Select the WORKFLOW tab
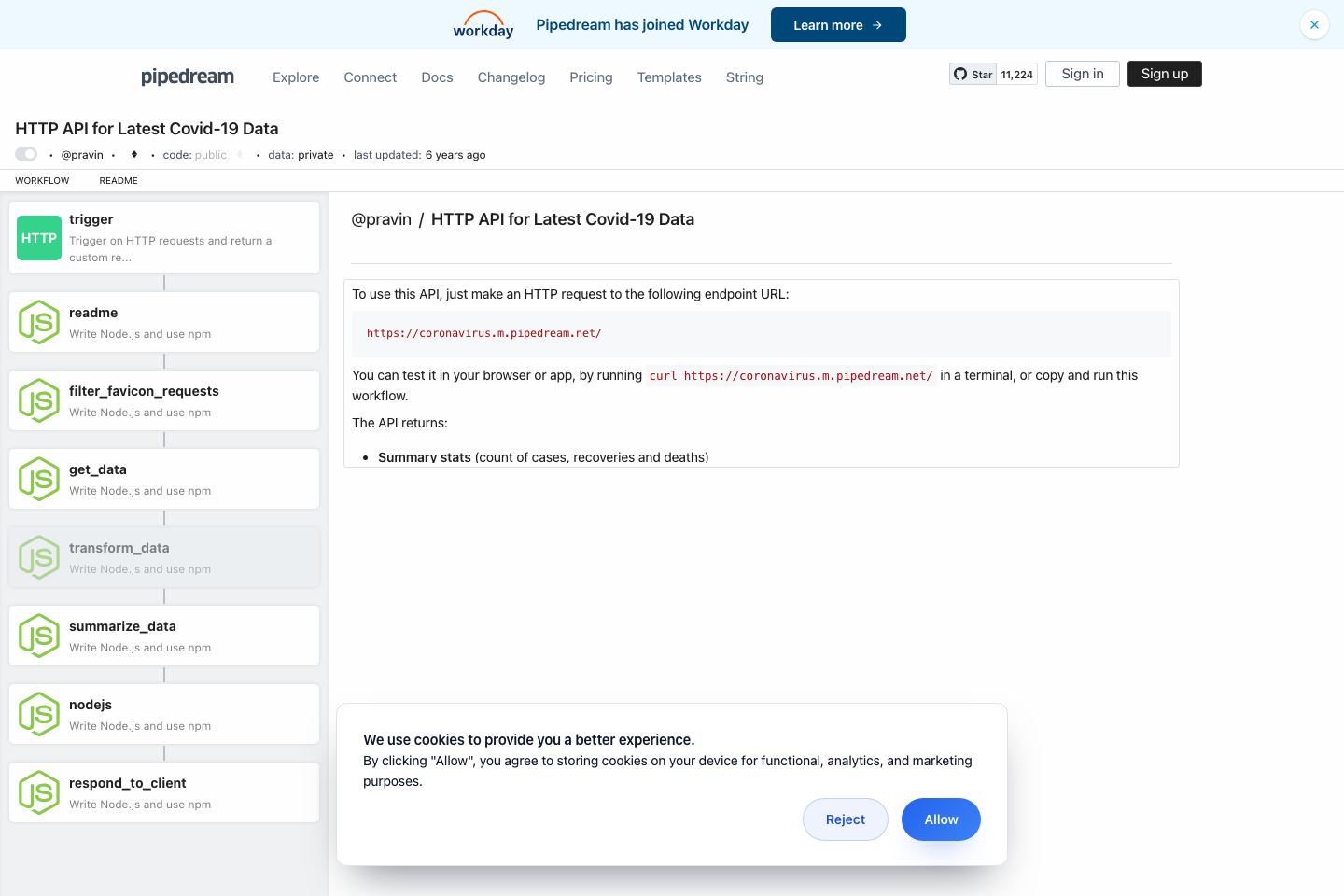 point(42,180)
